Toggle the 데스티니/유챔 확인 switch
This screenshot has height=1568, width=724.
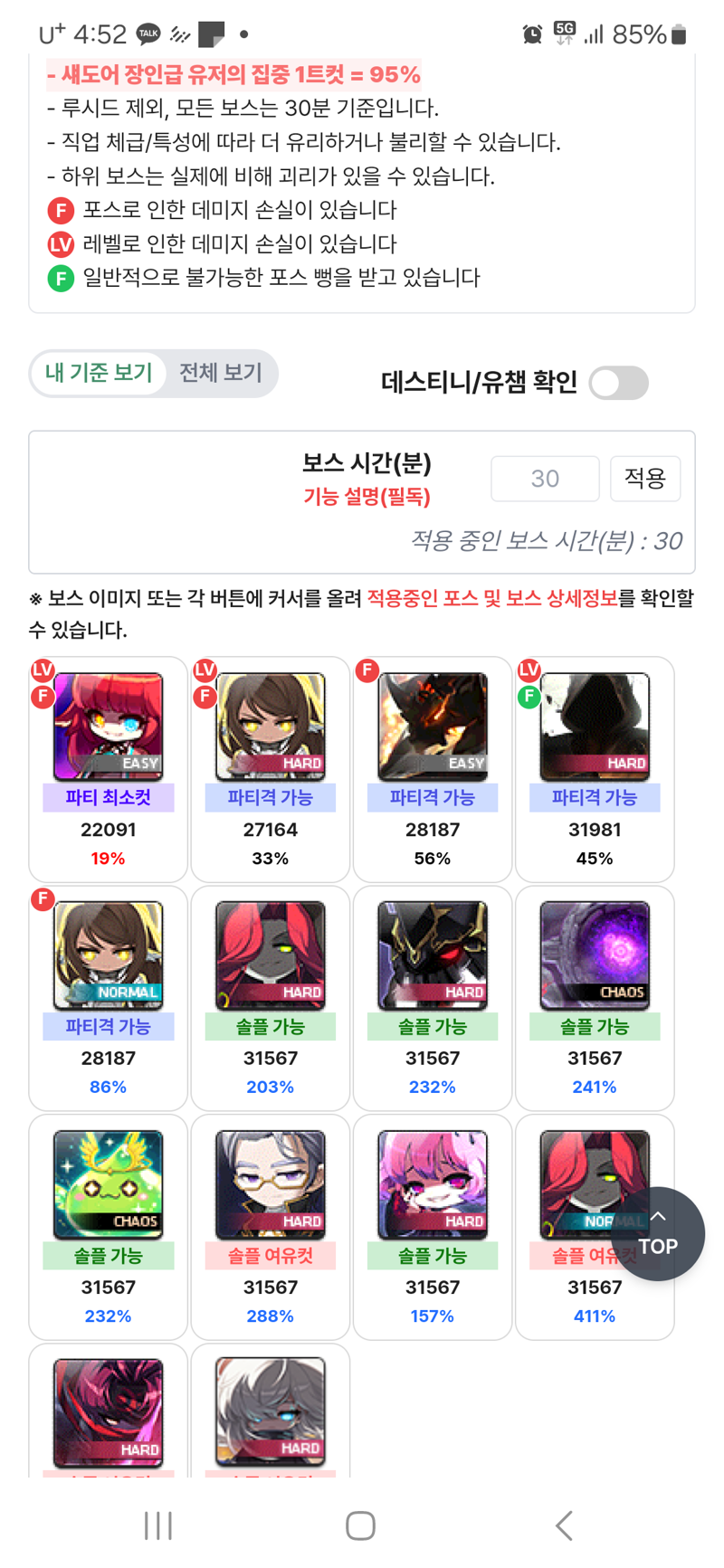pos(618,383)
